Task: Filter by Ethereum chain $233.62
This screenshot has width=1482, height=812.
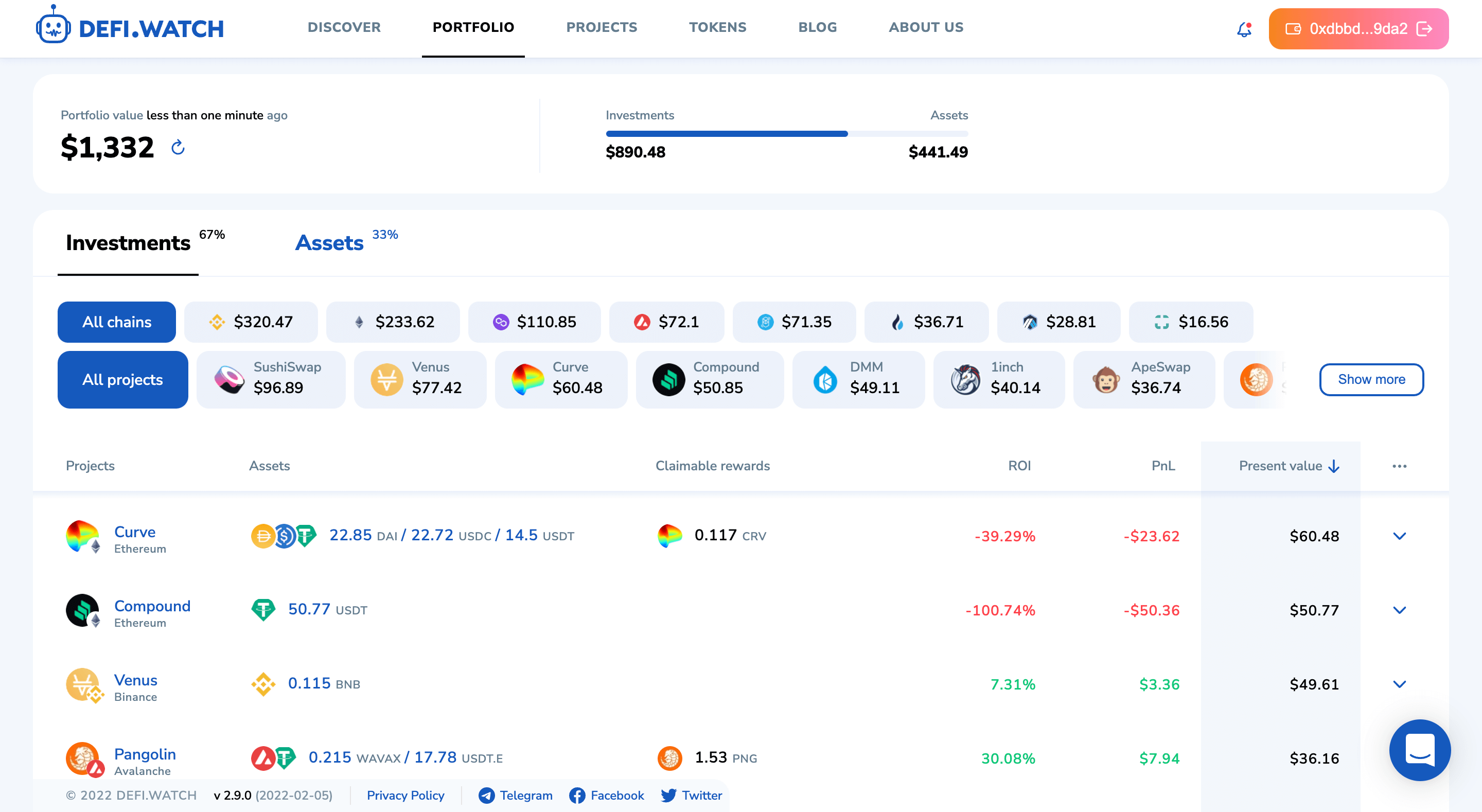Action: click(393, 322)
